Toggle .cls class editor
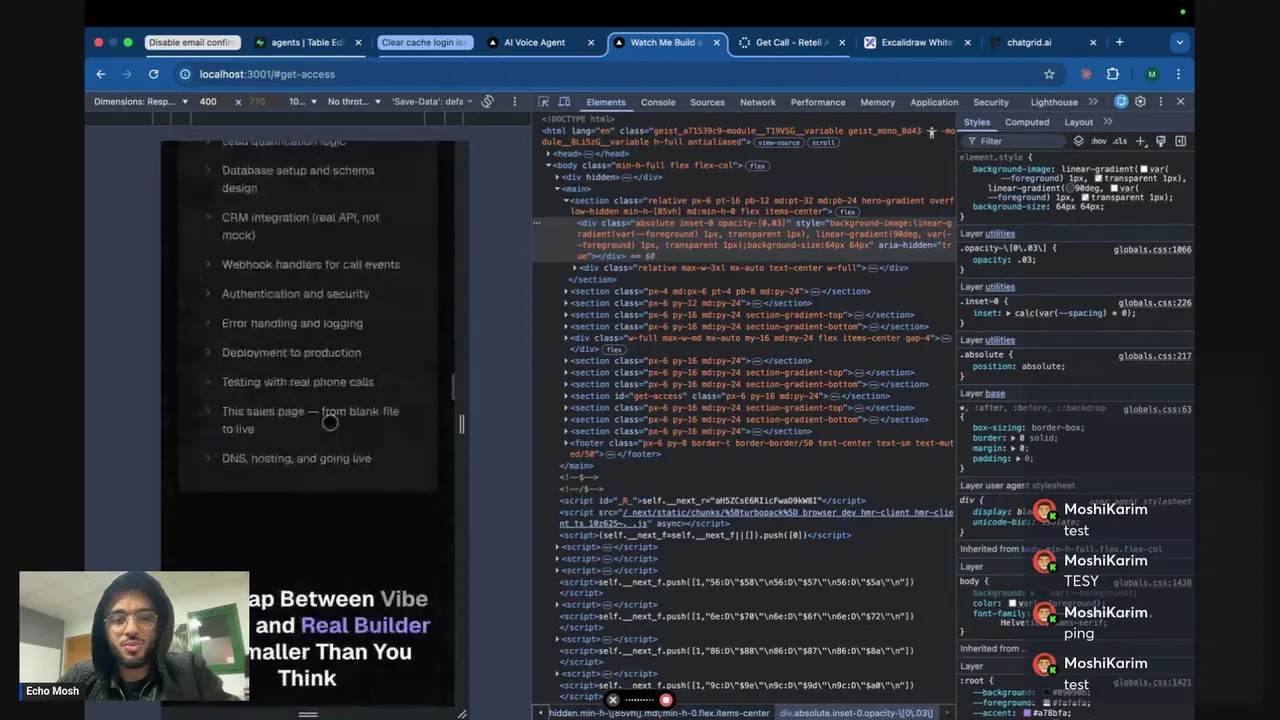Screen dimensions: 1280x720 point(1120,141)
